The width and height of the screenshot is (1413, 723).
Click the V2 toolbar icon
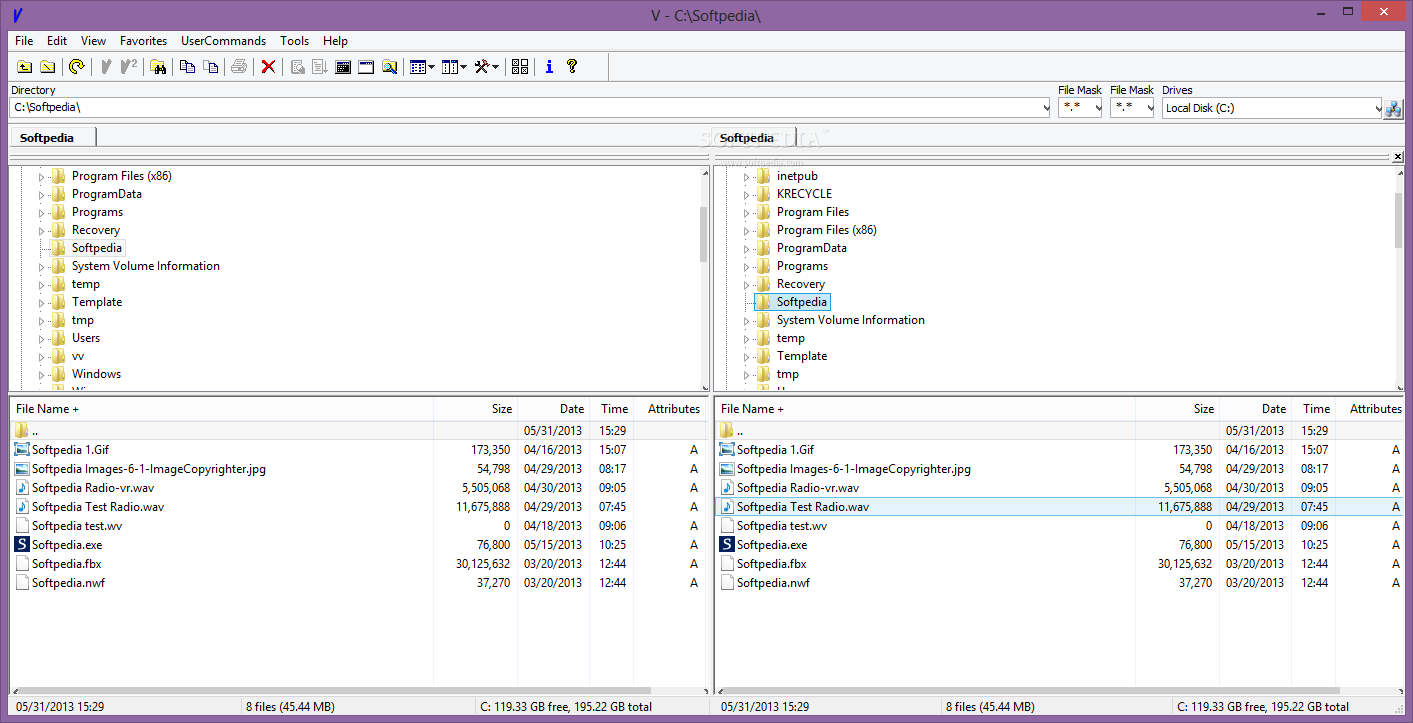[x=128, y=67]
